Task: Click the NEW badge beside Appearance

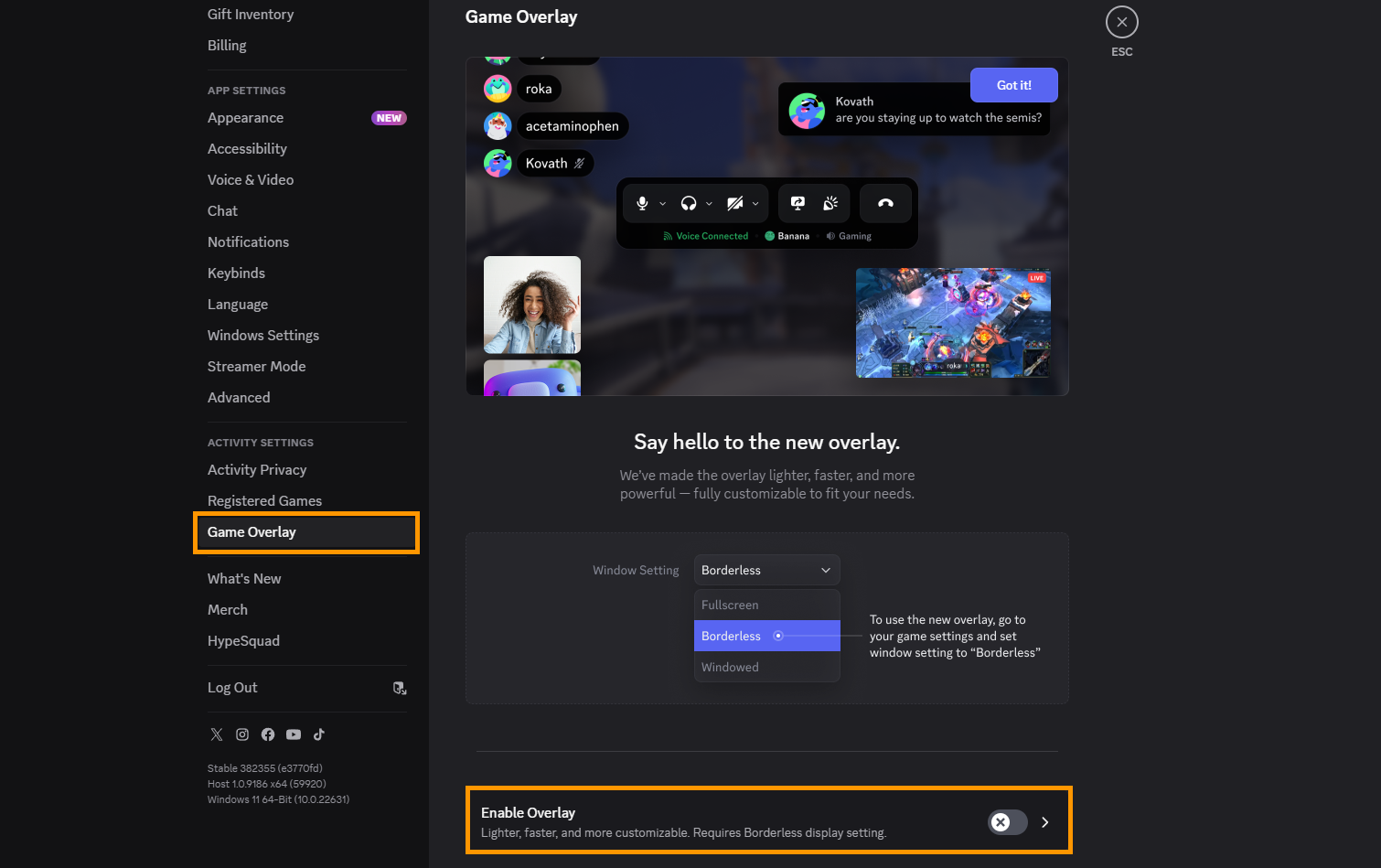Action: 389,118
